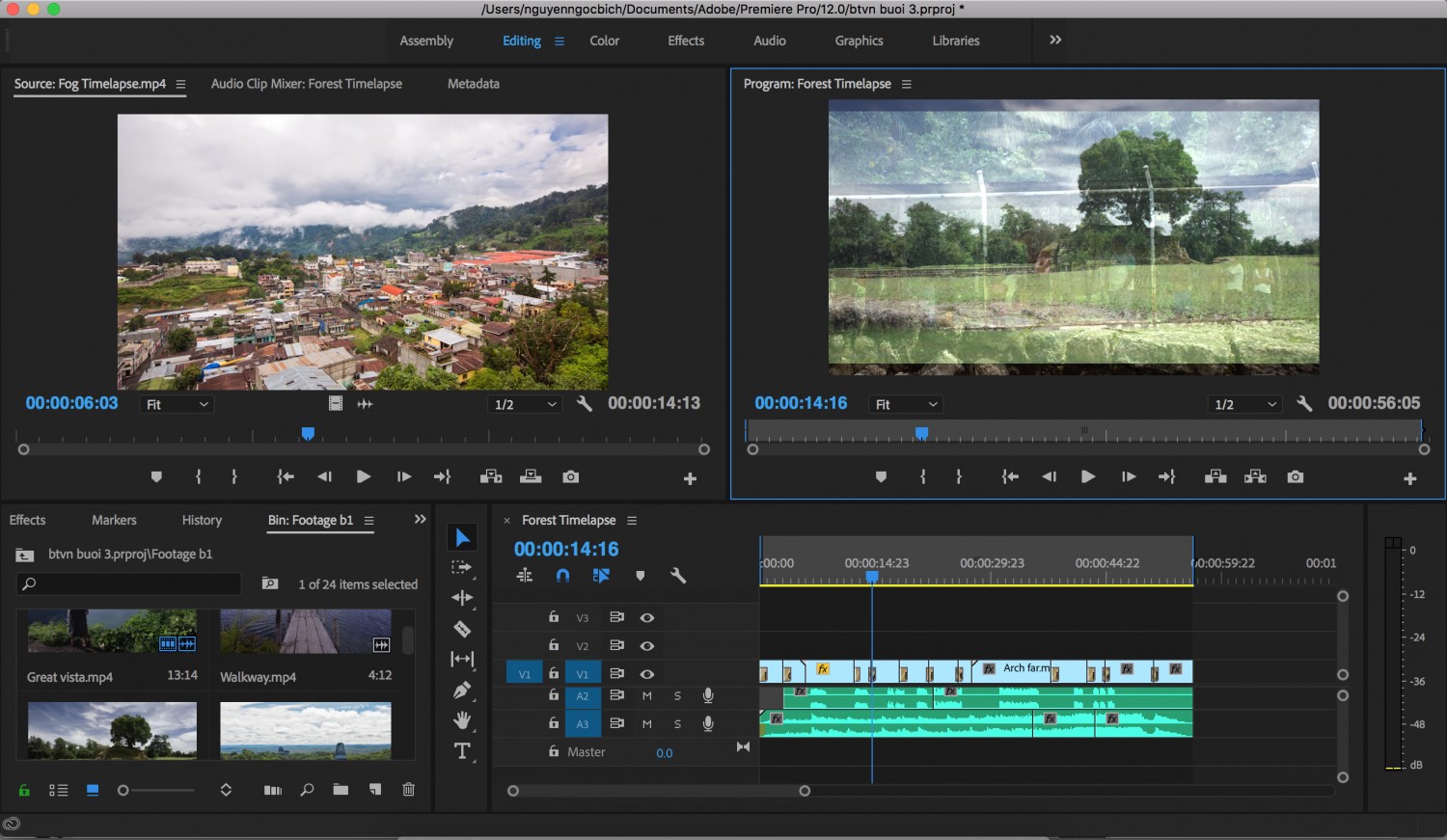The width and height of the screenshot is (1447, 840).
Task: Click the Overwrite button in Source monitor
Action: 531,476
